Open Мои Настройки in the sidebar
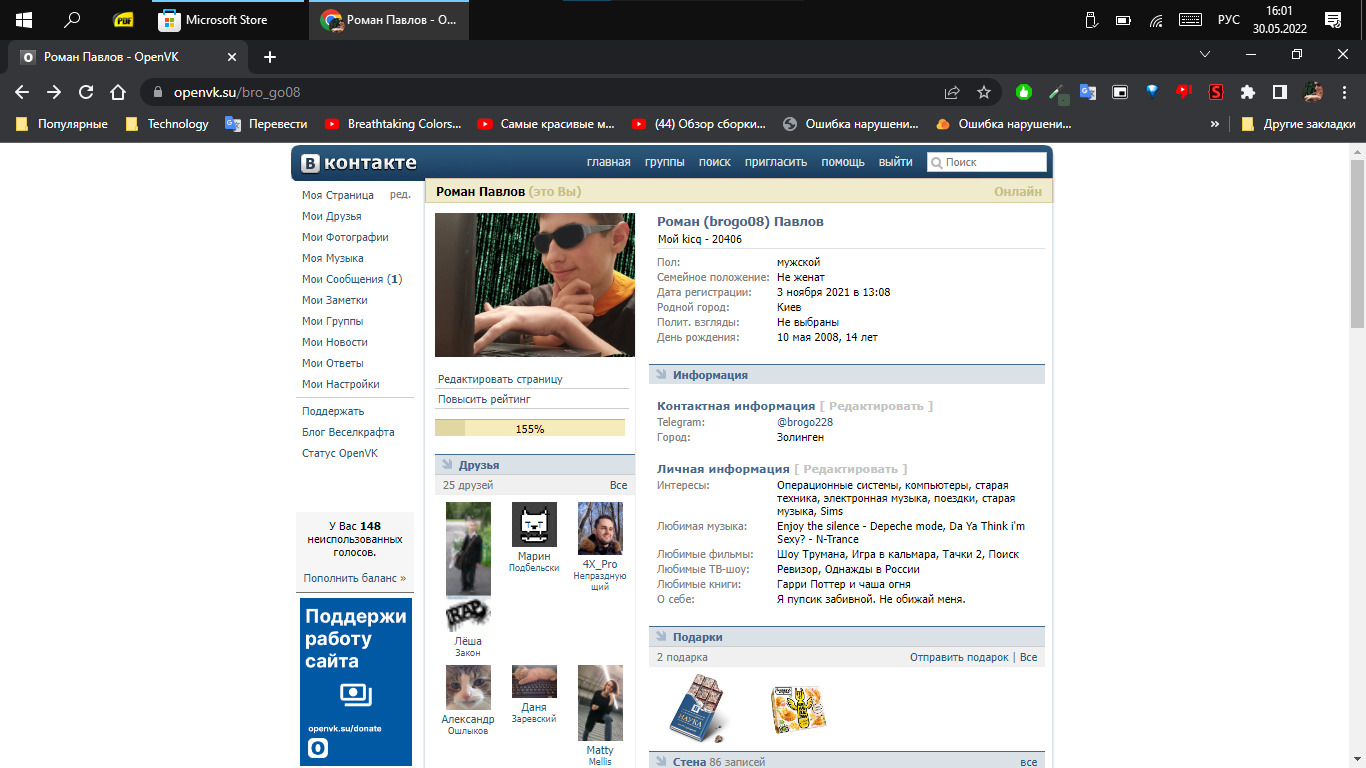Image resolution: width=1366 pixels, height=768 pixels. pyautogui.click(x=341, y=384)
